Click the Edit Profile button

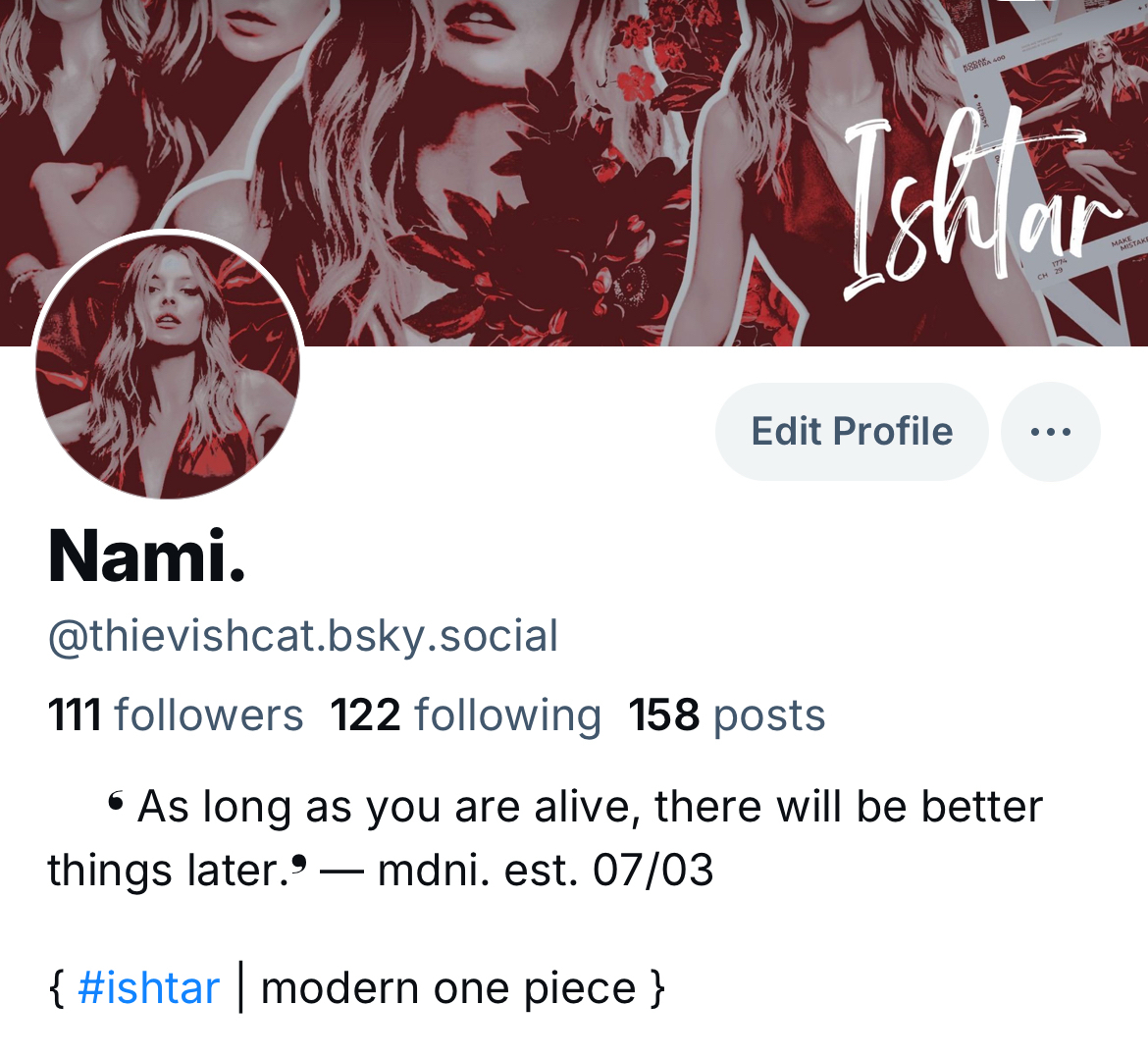coord(852,431)
